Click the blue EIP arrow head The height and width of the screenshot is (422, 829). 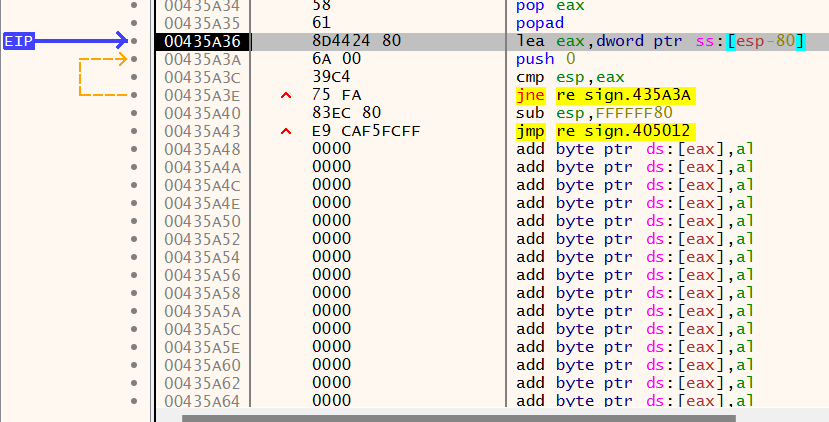pyautogui.click(x=122, y=40)
